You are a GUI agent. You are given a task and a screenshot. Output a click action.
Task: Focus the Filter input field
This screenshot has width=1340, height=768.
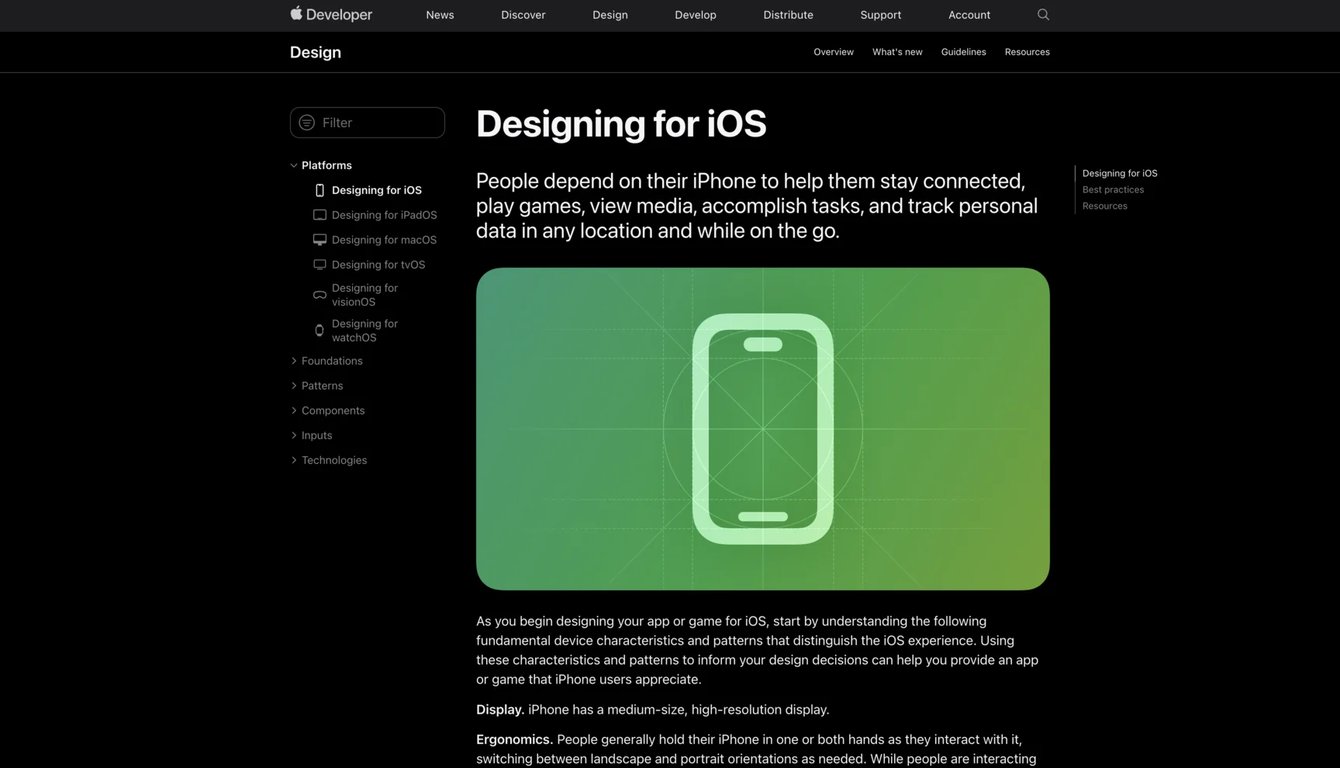(367, 122)
